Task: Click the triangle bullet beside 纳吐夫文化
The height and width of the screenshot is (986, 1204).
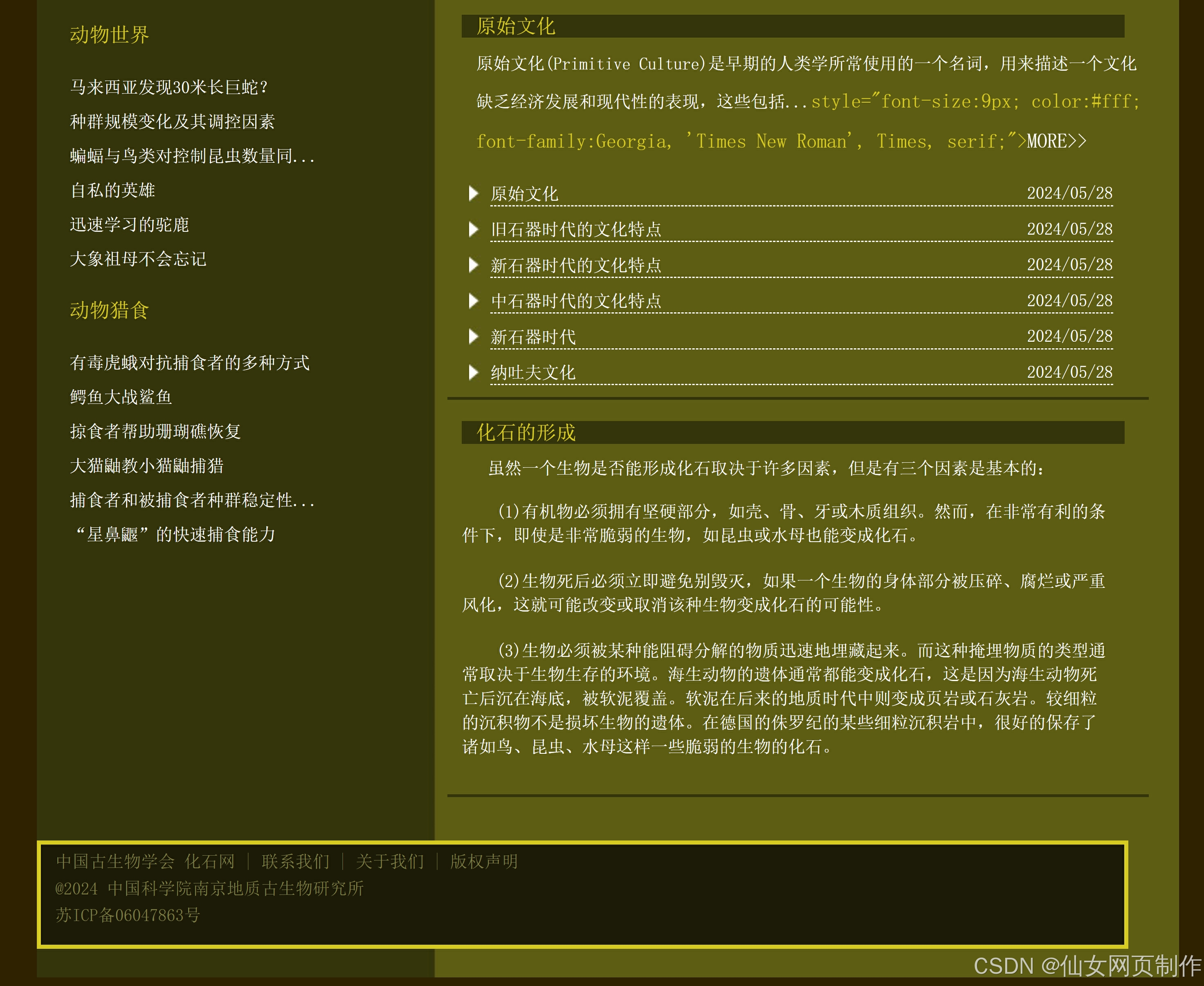Action: click(x=473, y=372)
